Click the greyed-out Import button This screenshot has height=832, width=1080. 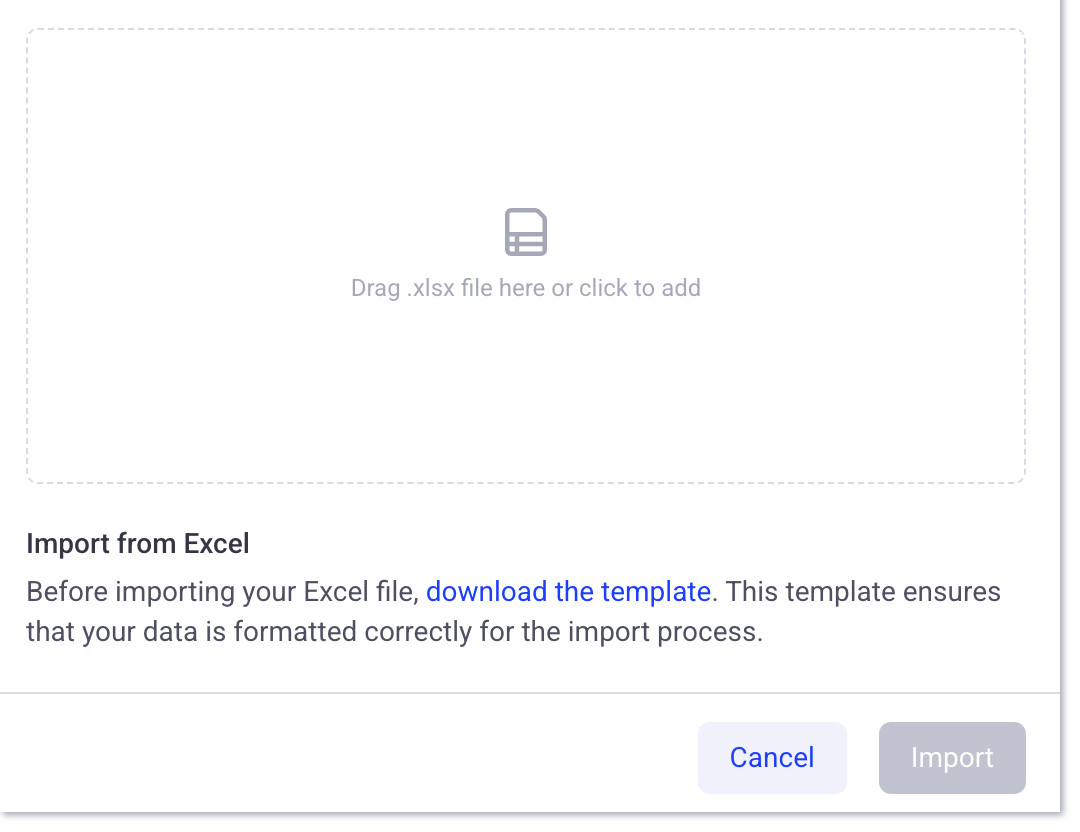952,758
